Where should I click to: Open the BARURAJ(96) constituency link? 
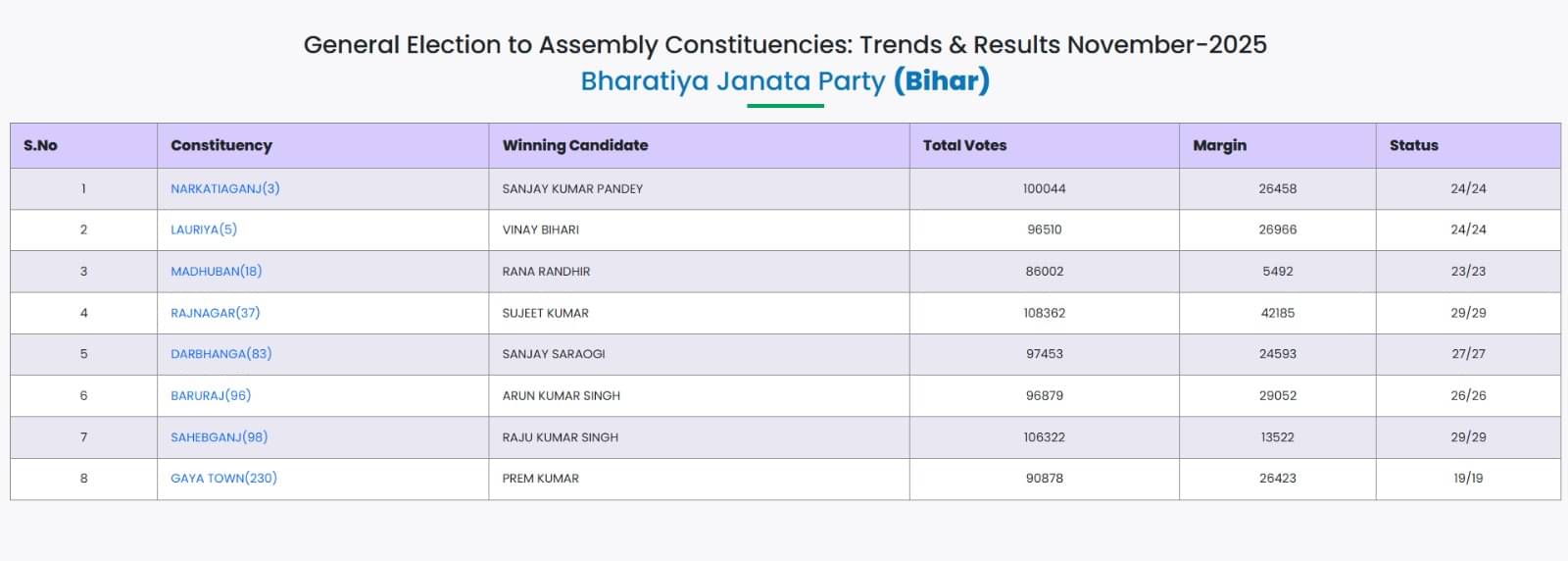click(x=211, y=395)
